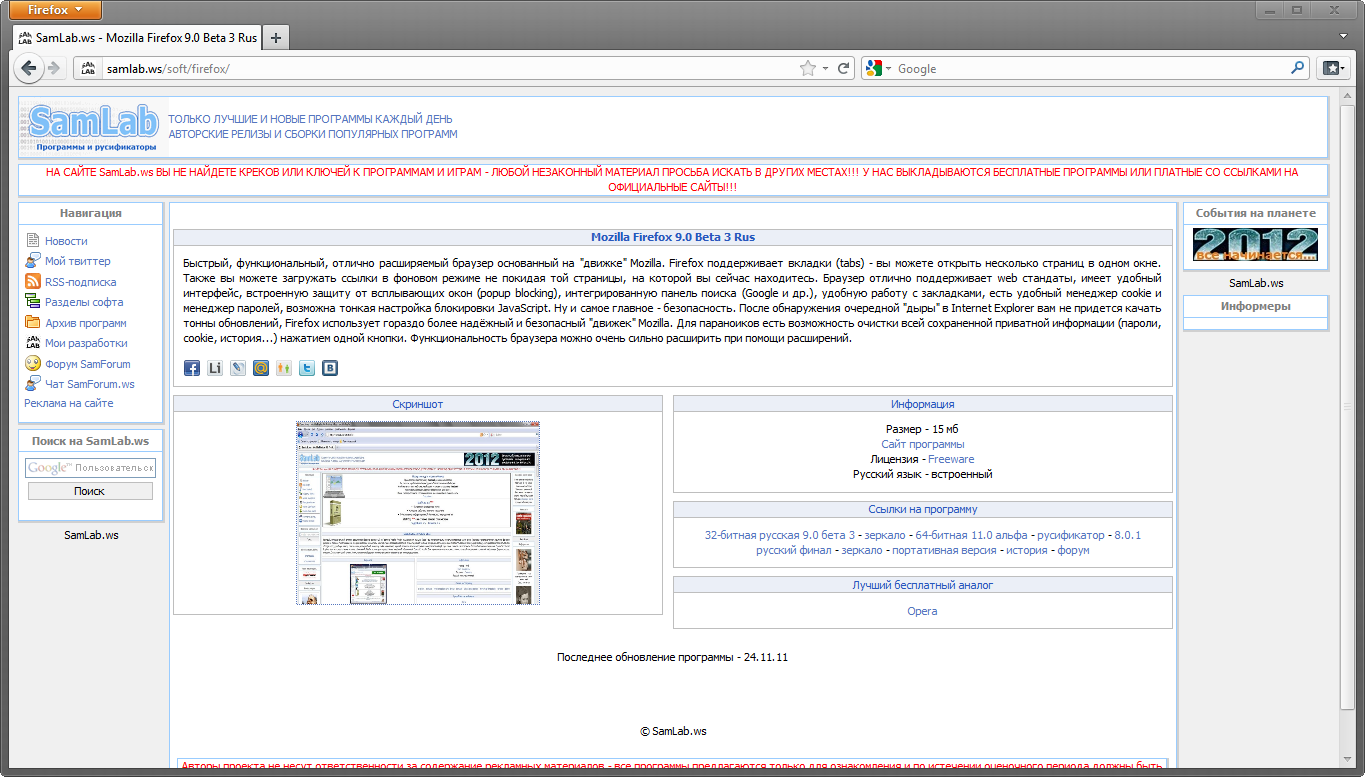The image size is (1365, 777).
Task: Click the text Размер - 15 мб
Action: tap(922, 429)
